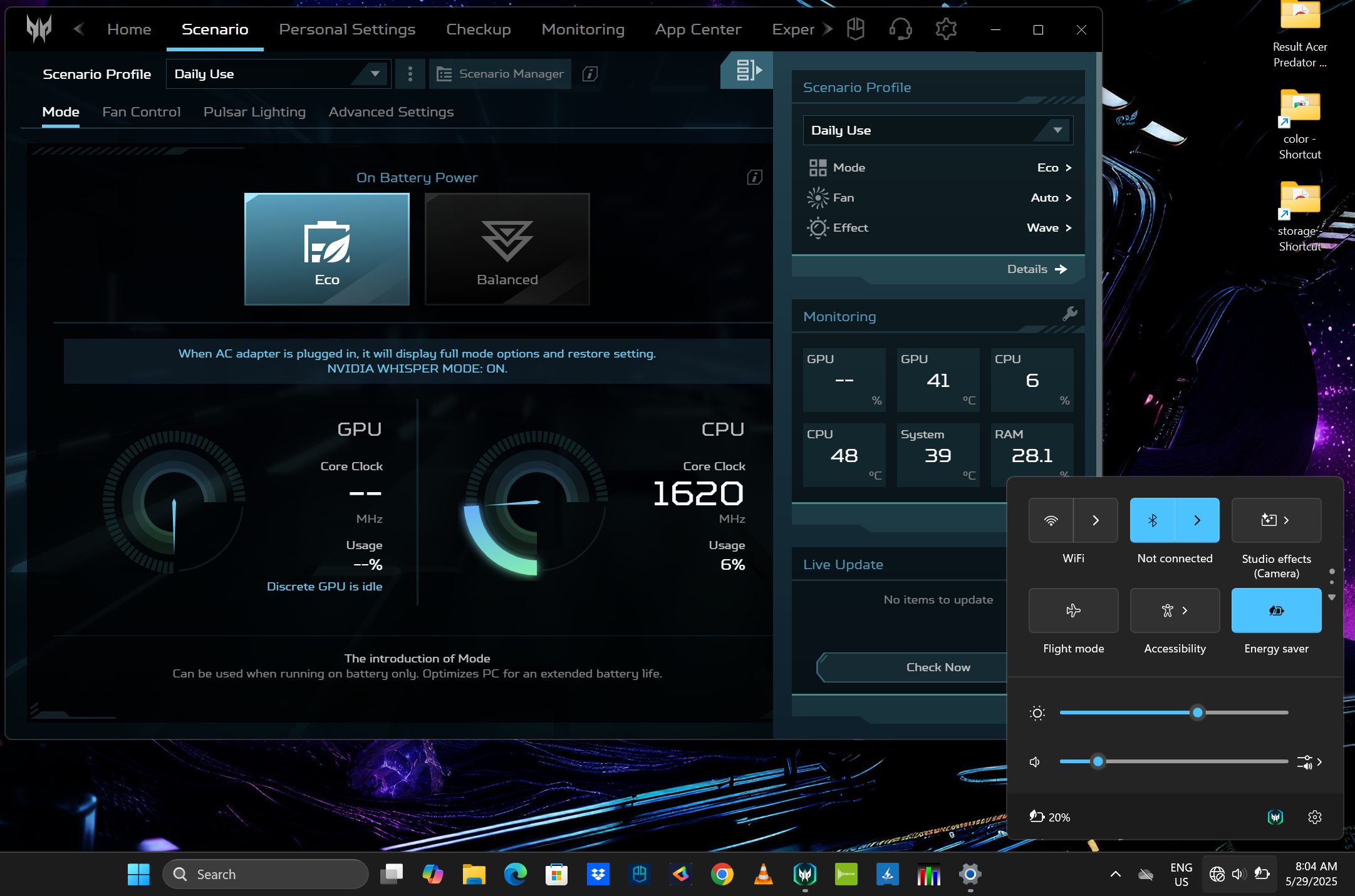This screenshot has width=1355, height=896.
Task: Click the PredatorSense icon in quick settings footer
Action: coord(1275,817)
